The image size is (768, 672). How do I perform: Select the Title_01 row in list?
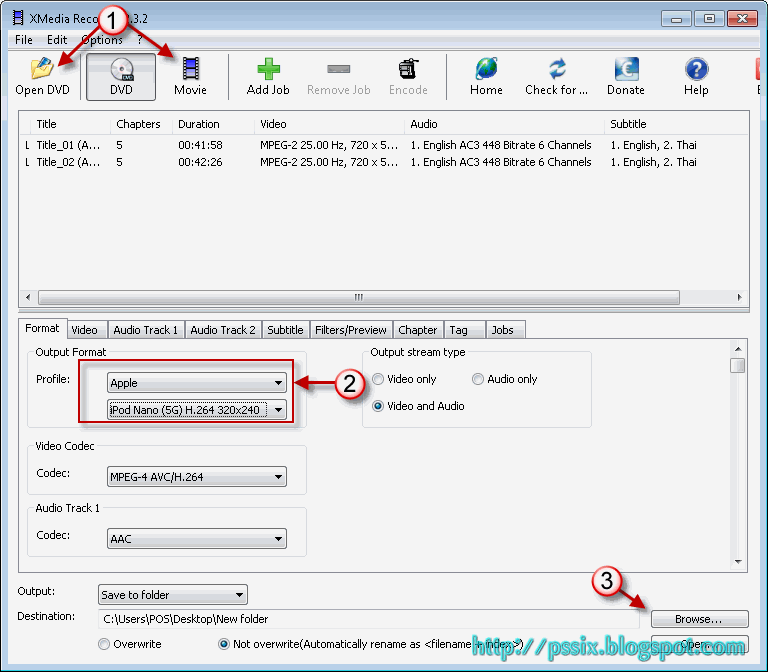(x=384, y=145)
